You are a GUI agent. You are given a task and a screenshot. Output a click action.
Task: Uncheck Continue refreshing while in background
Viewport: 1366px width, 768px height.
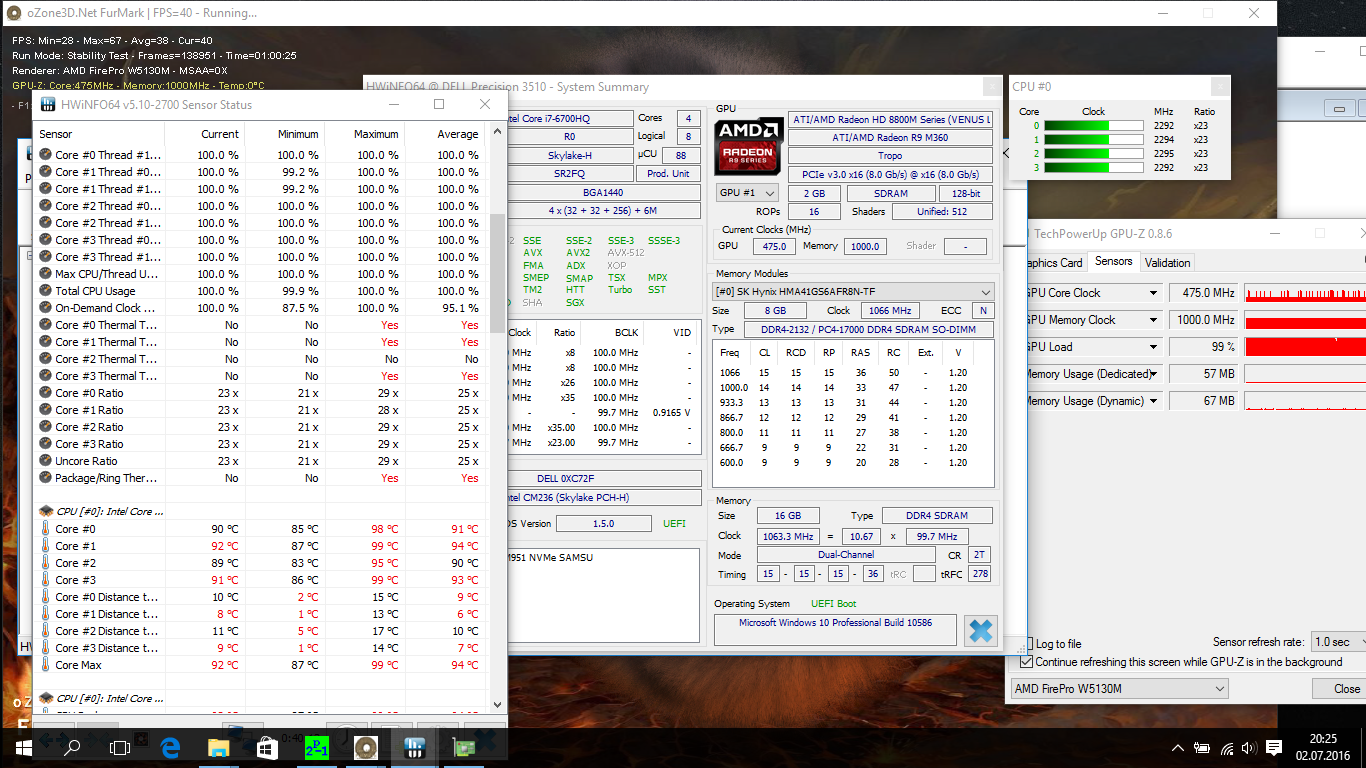coord(1026,662)
